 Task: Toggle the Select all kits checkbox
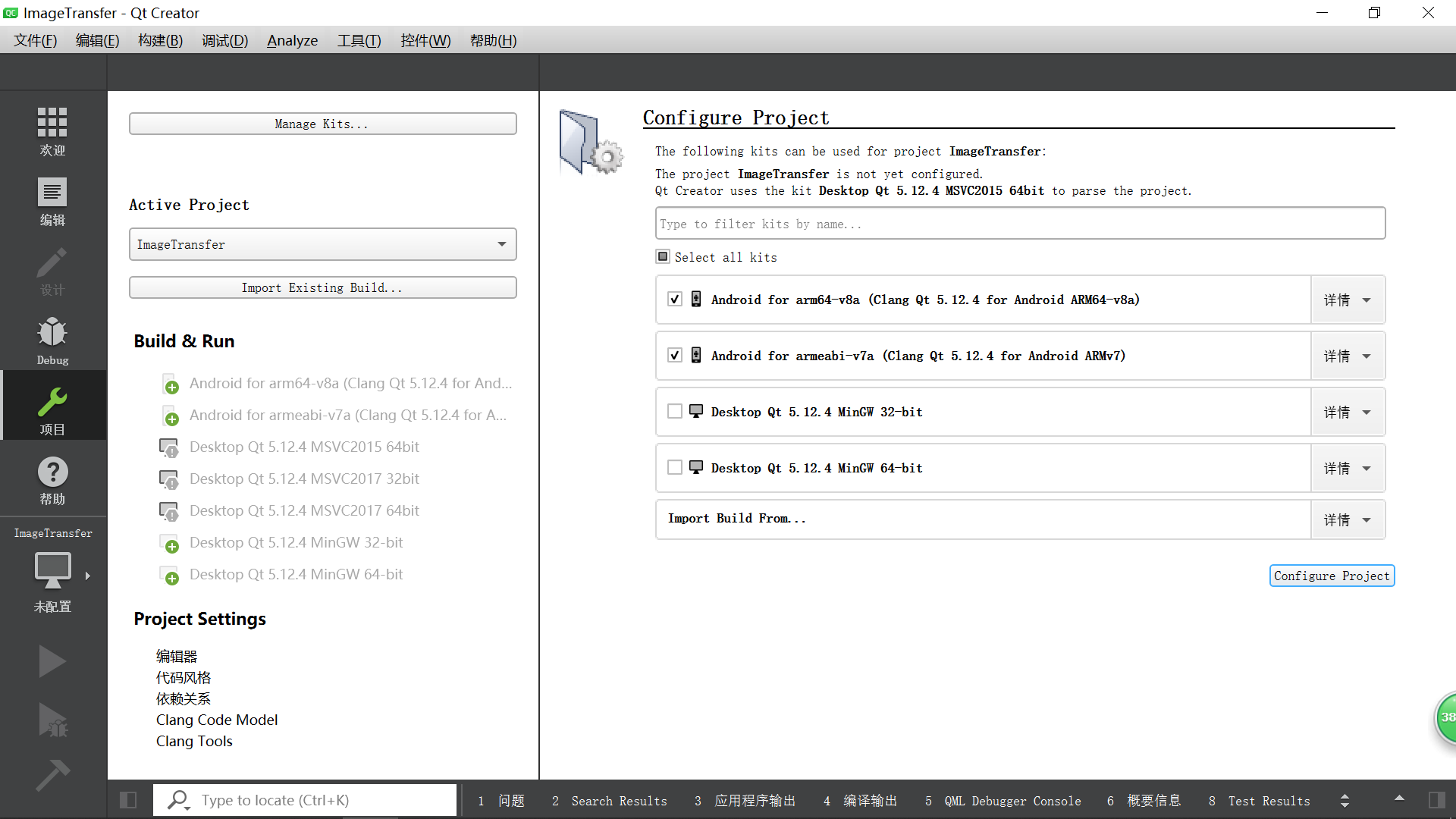(663, 257)
